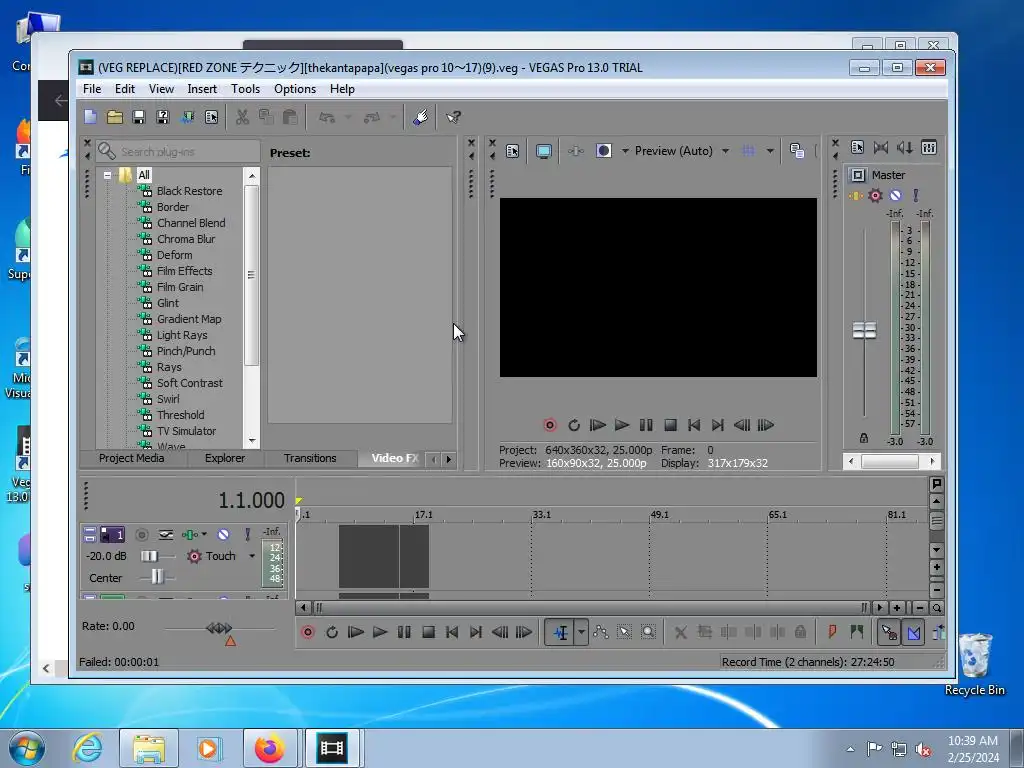Open Mixing Console icon in mixer panel

click(929, 148)
